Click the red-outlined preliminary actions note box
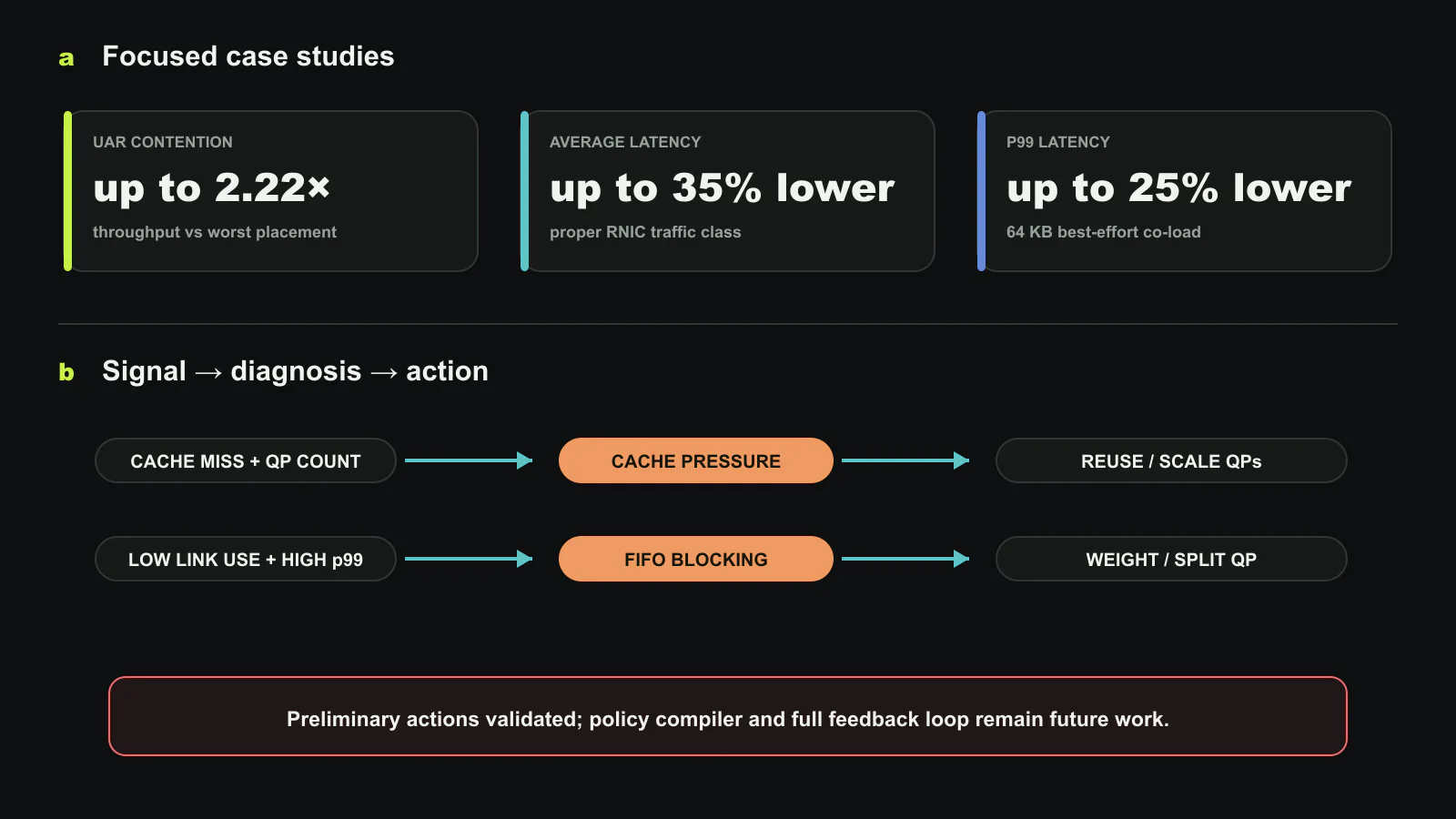Screen dimensions: 1456x819 728,716
